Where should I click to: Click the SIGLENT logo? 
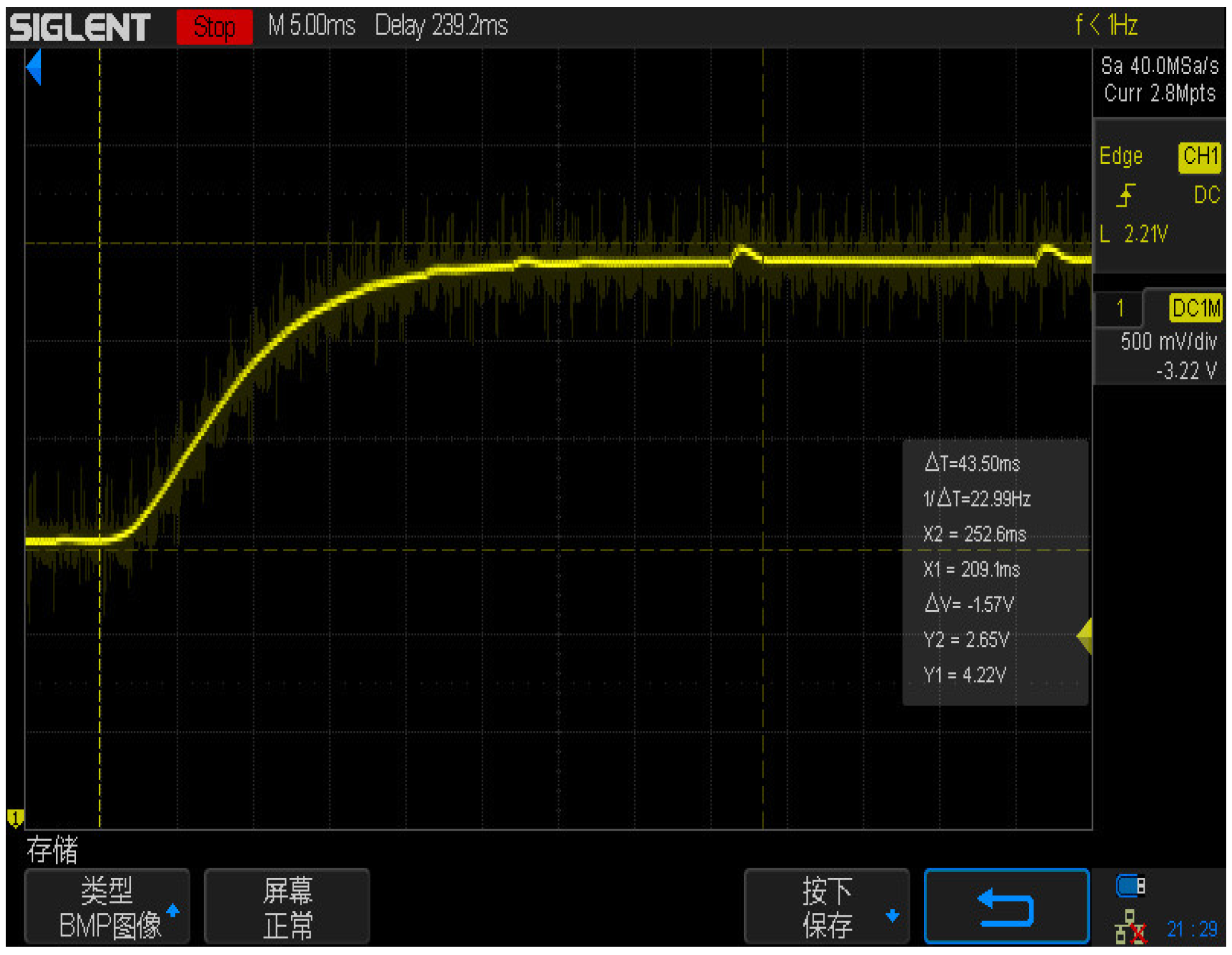click(80, 27)
